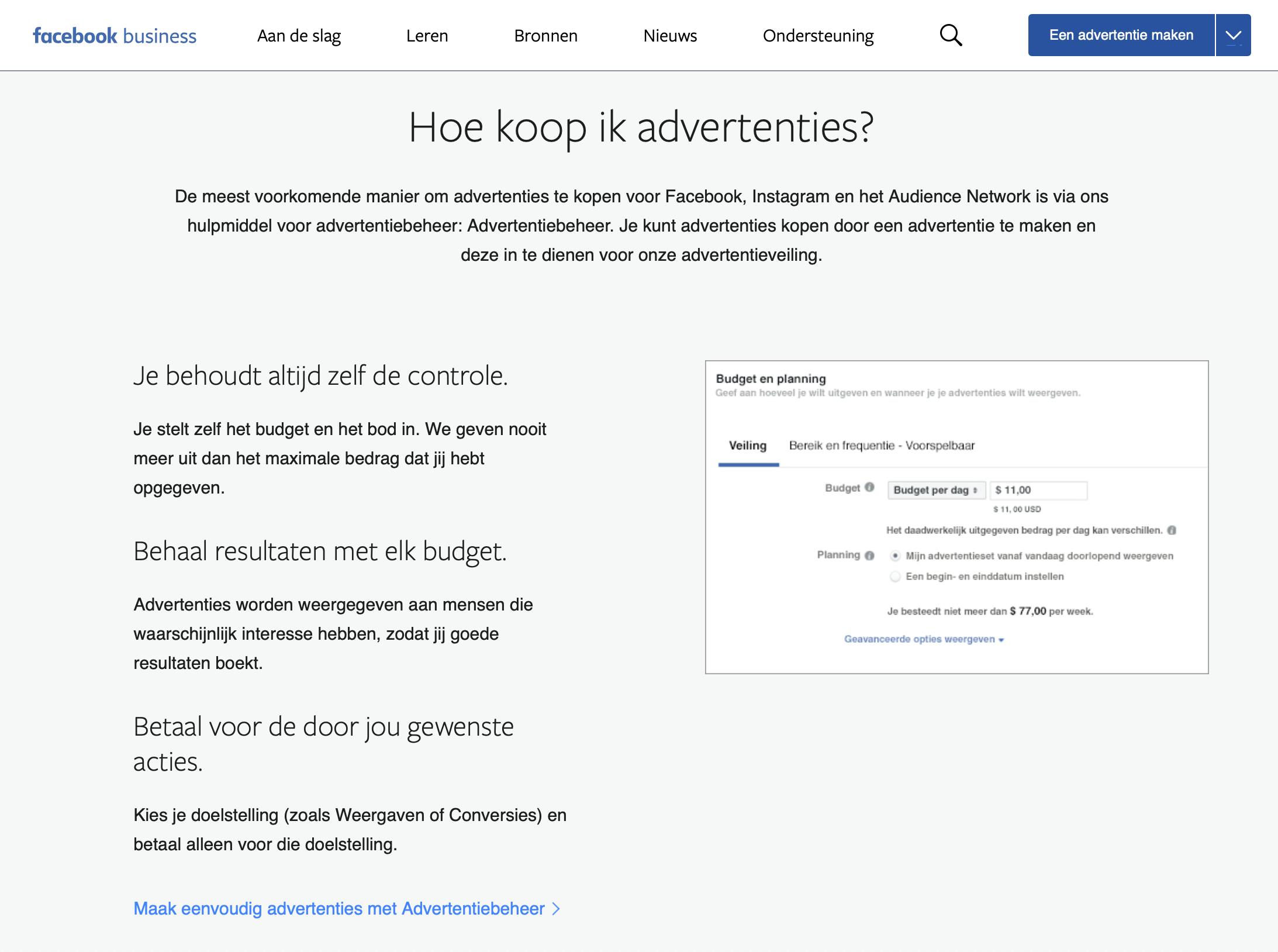Select the 'Veiling' tab

coord(747,446)
